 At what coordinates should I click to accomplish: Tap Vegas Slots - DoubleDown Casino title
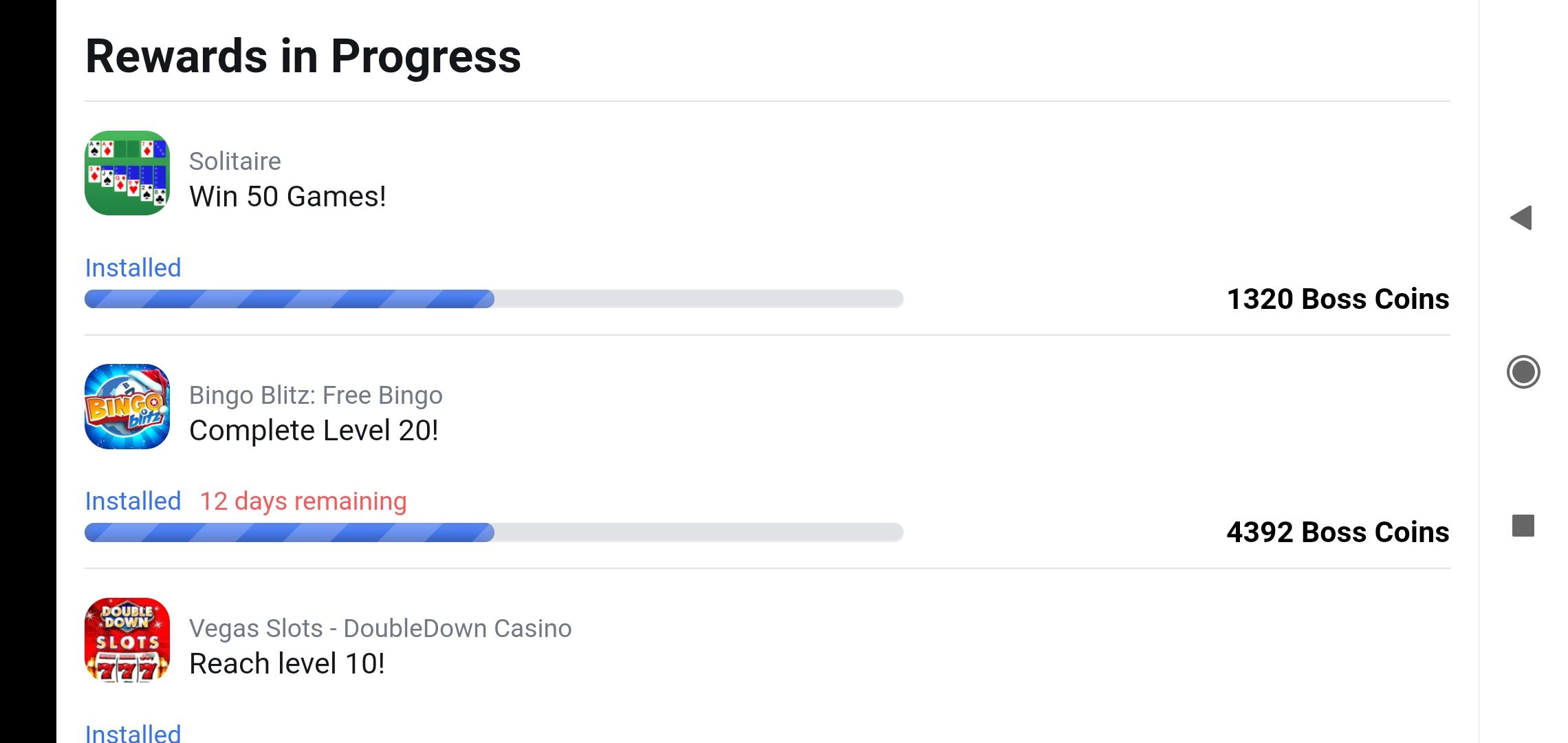[380, 628]
